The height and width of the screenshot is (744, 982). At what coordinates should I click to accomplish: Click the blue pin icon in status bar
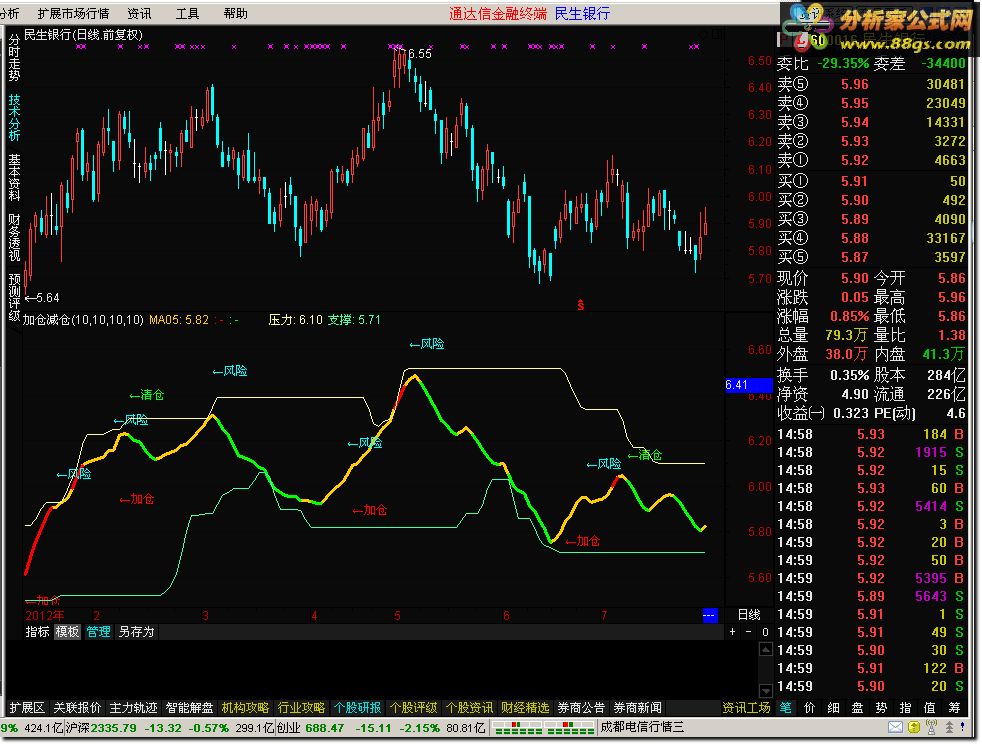tap(963, 727)
